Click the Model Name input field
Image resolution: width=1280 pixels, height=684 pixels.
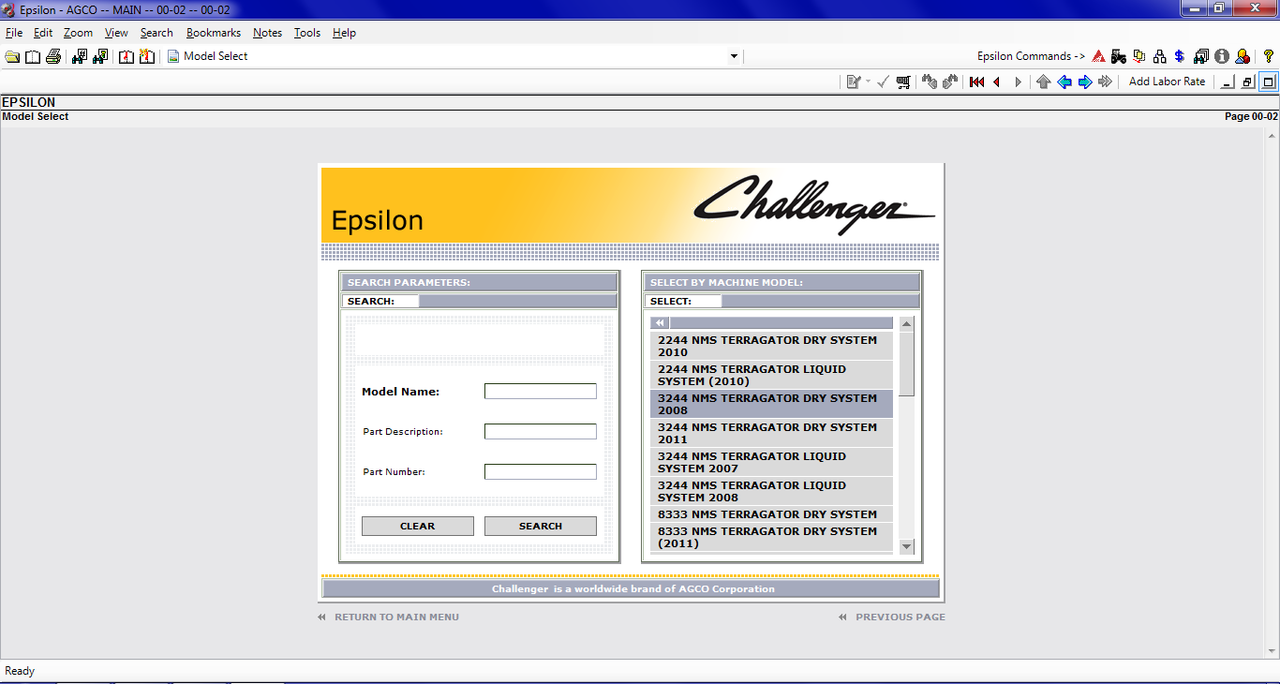click(x=541, y=391)
